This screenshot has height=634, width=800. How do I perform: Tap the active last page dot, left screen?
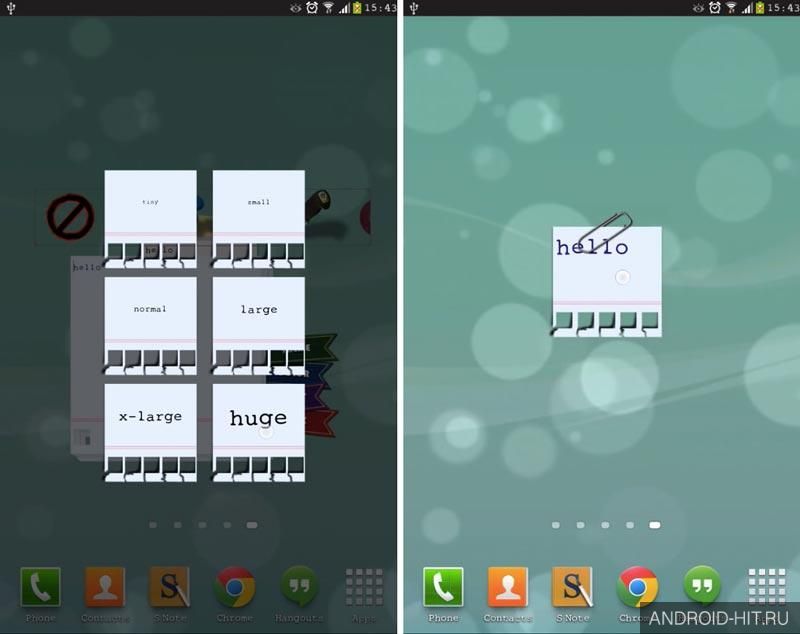[252, 525]
